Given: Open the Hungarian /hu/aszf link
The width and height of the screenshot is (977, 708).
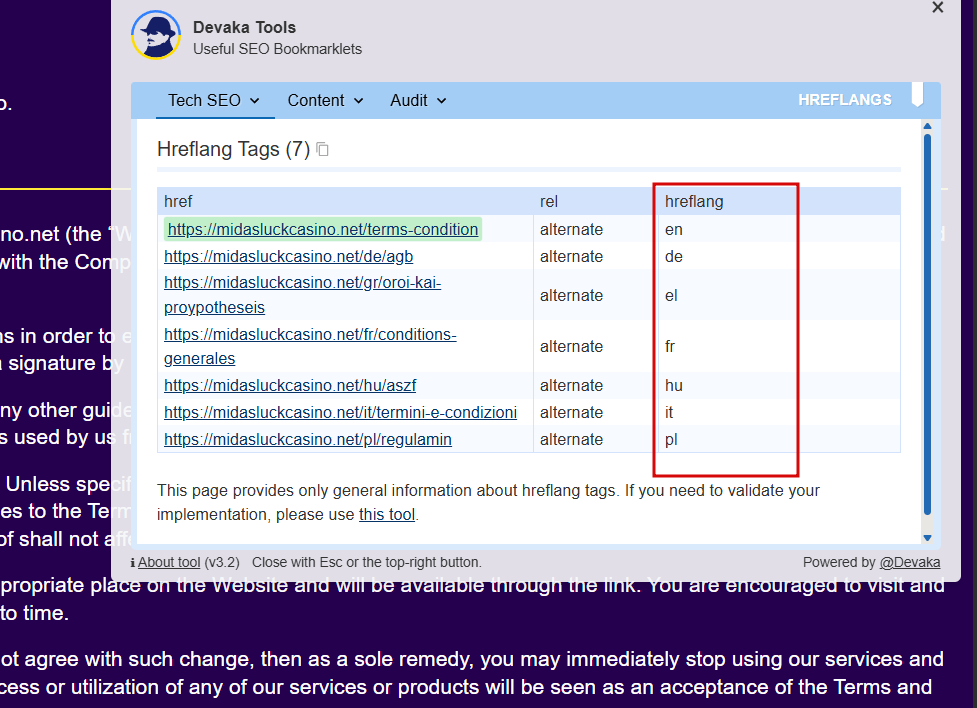Looking at the screenshot, I should [290, 385].
